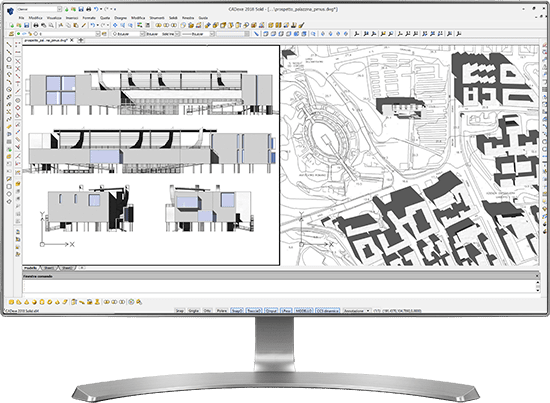Add a new drawing tab
The image size is (550, 403).
(81, 40)
